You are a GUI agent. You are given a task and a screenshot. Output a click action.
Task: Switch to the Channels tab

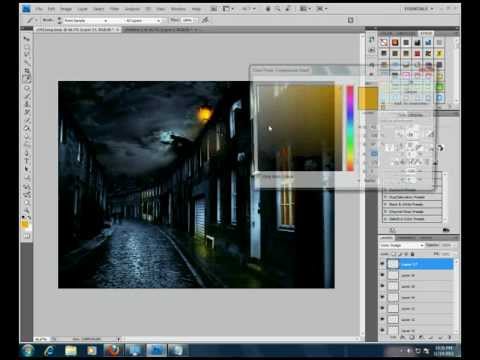pos(405,238)
